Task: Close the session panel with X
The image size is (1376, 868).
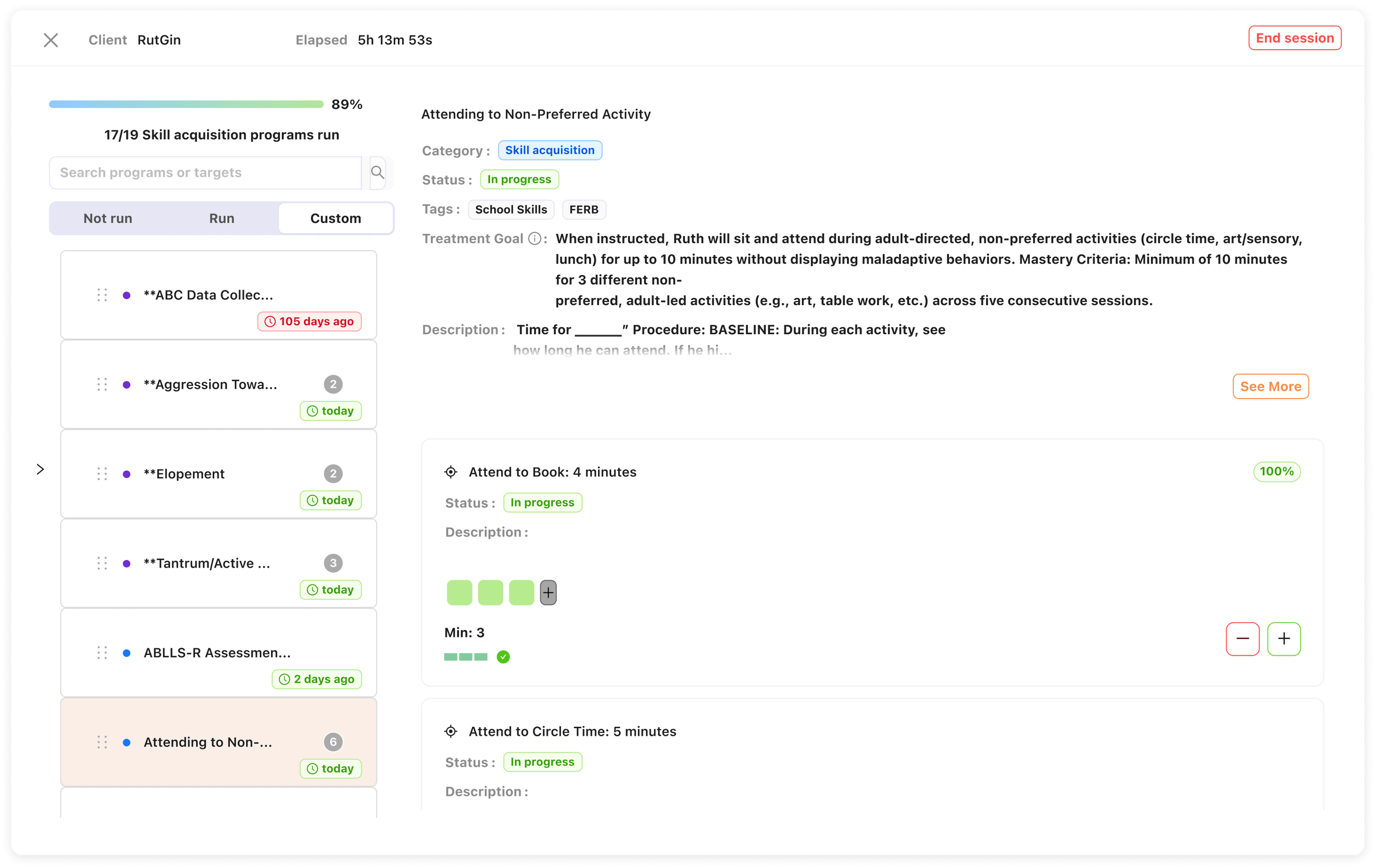Action: 51,40
